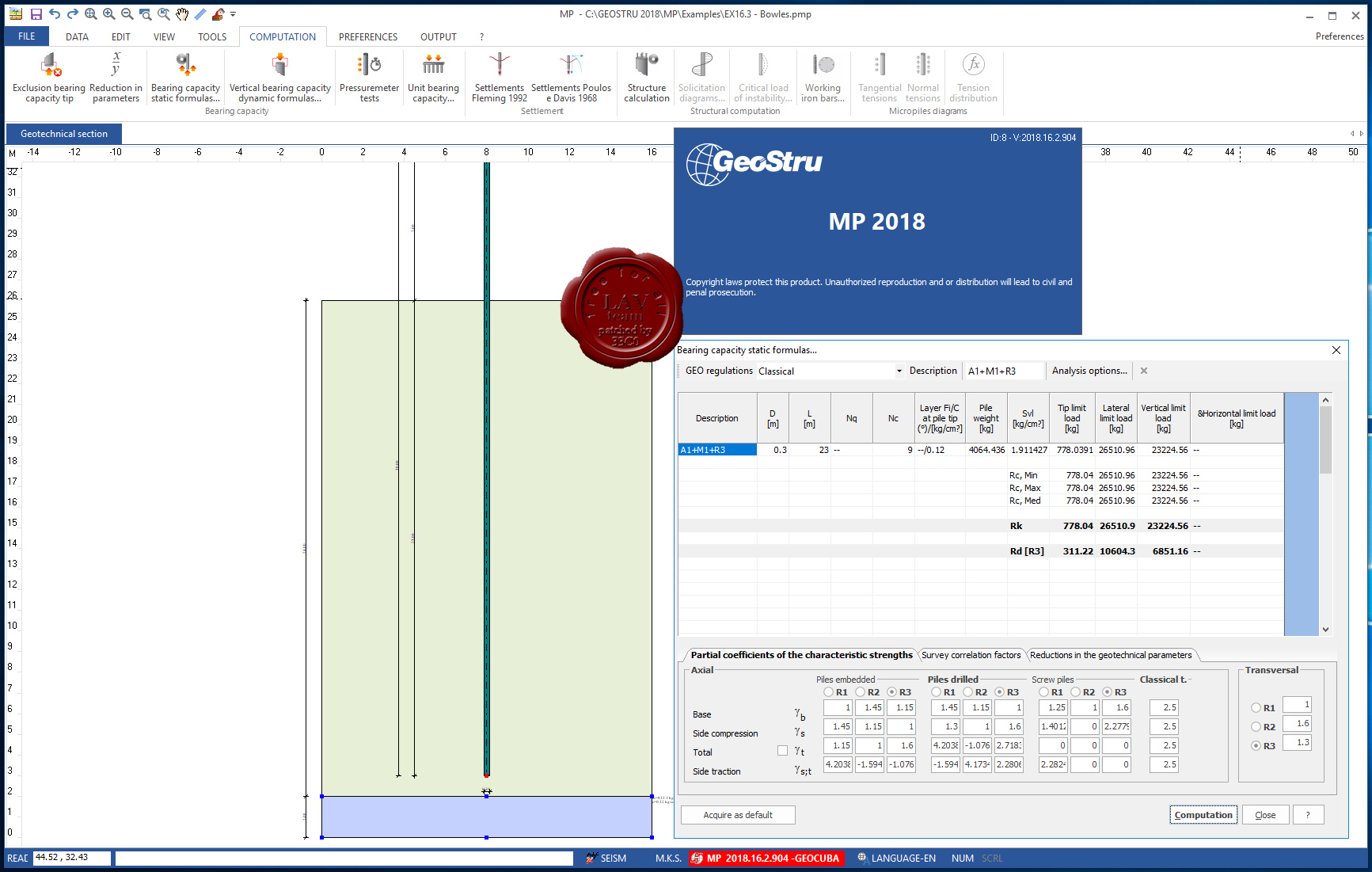Click Preferences link at top right

1340,36
